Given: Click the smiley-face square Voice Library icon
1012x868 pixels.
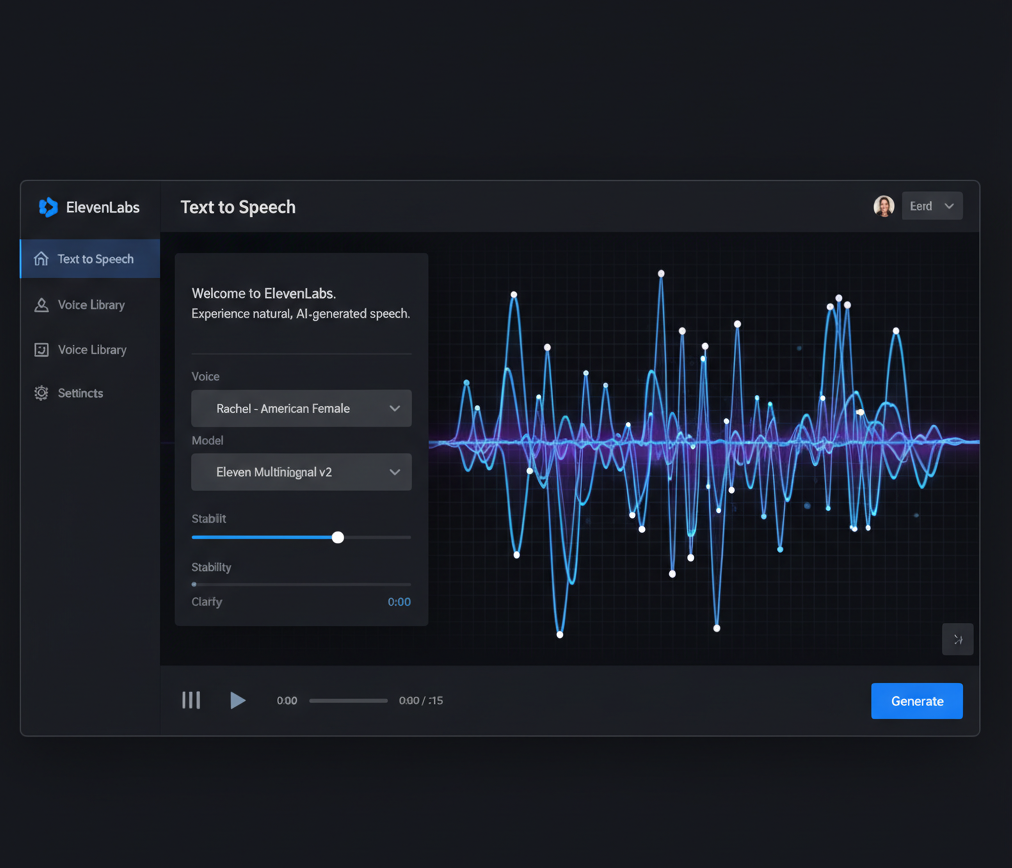Looking at the screenshot, I should click(x=41, y=350).
